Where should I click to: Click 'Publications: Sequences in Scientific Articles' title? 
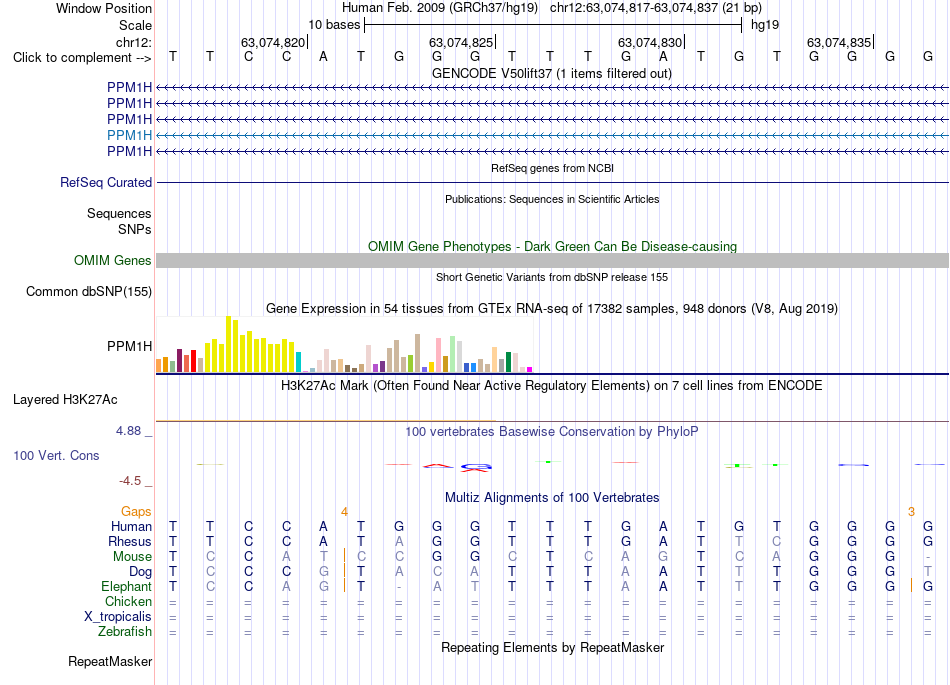pyautogui.click(x=552, y=199)
